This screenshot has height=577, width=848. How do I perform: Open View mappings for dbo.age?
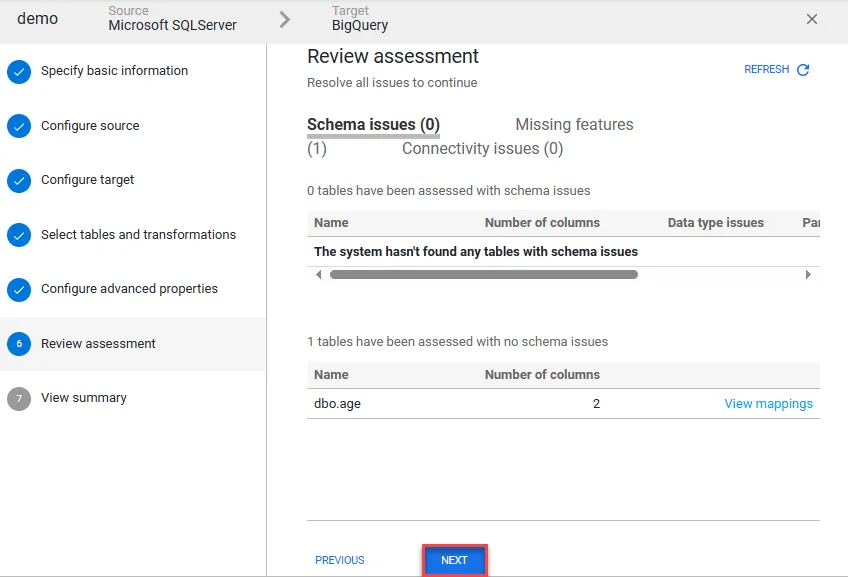[768, 403]
